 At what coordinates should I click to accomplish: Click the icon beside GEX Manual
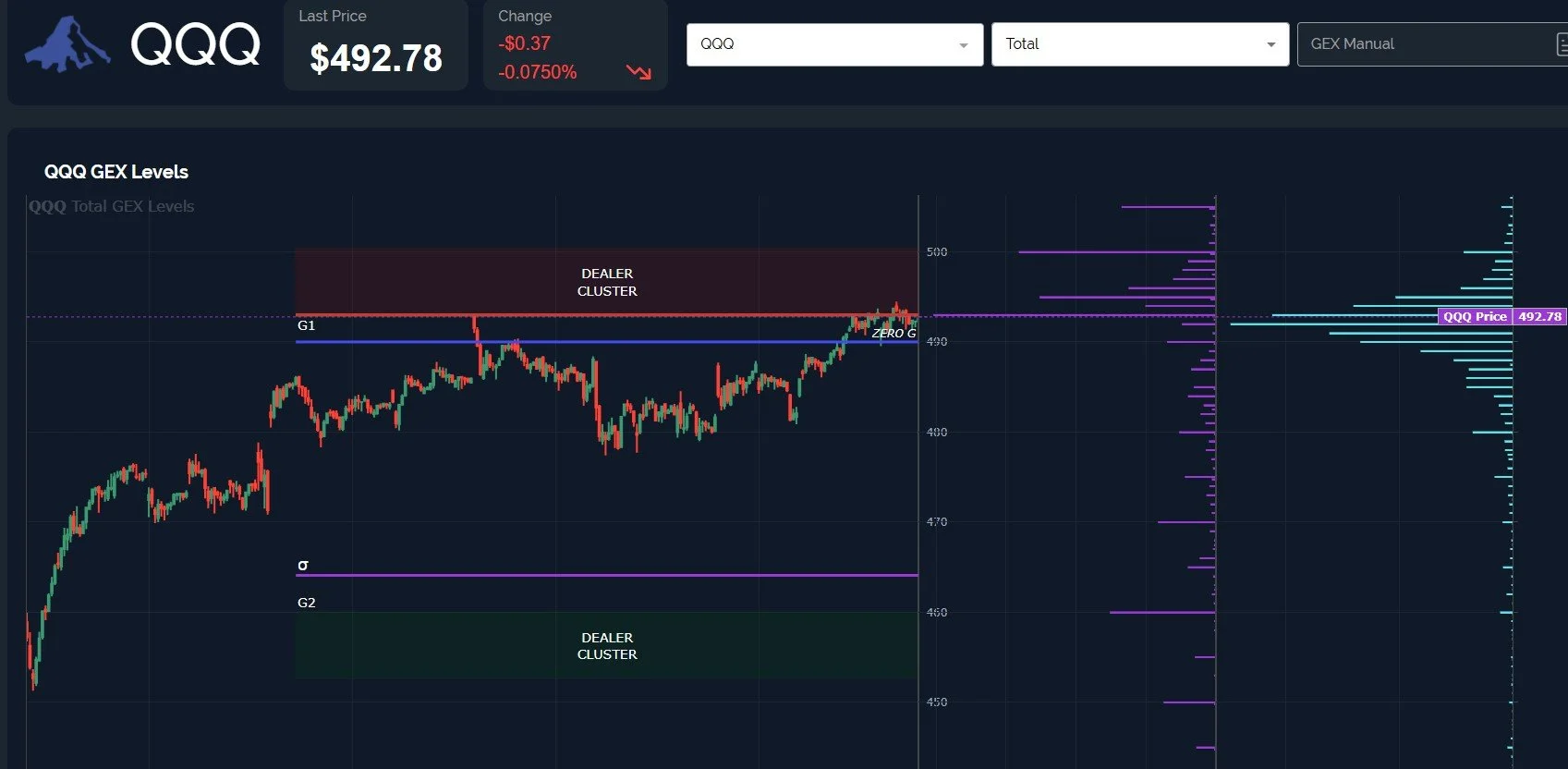point(1561,44)
